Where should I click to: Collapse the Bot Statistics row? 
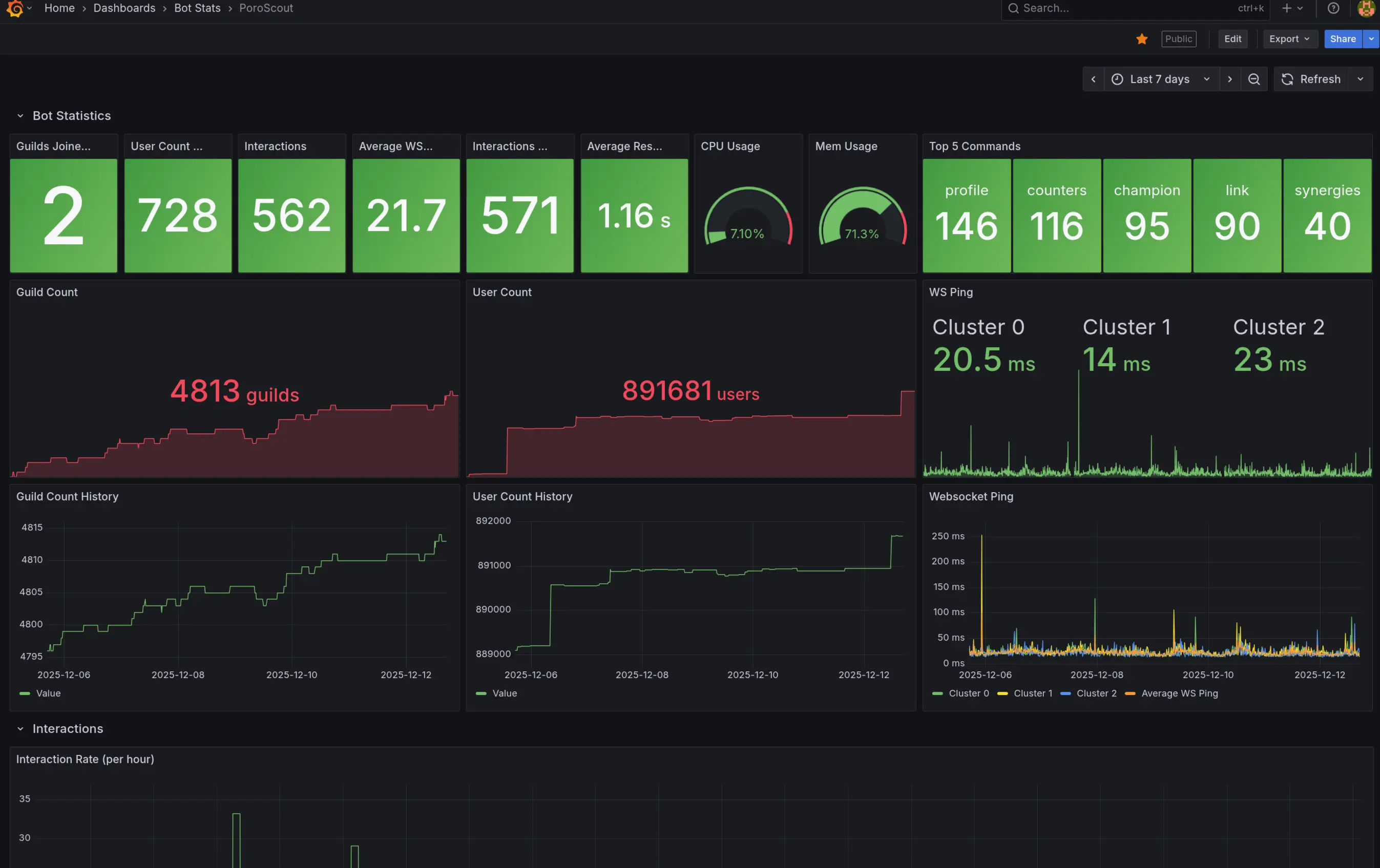20,116
